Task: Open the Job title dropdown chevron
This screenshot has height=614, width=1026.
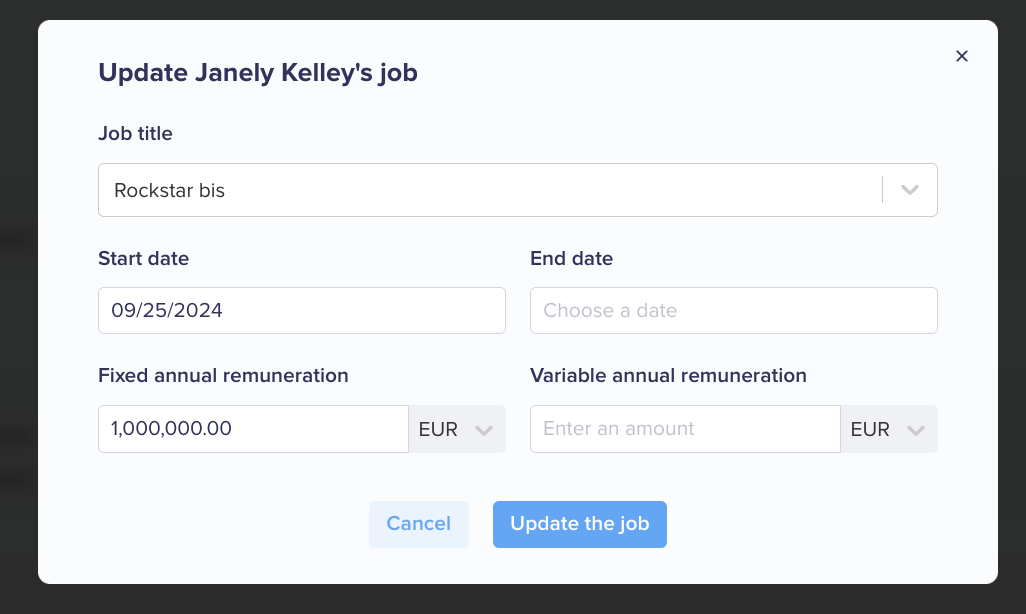Action: (x=910, y=190)
